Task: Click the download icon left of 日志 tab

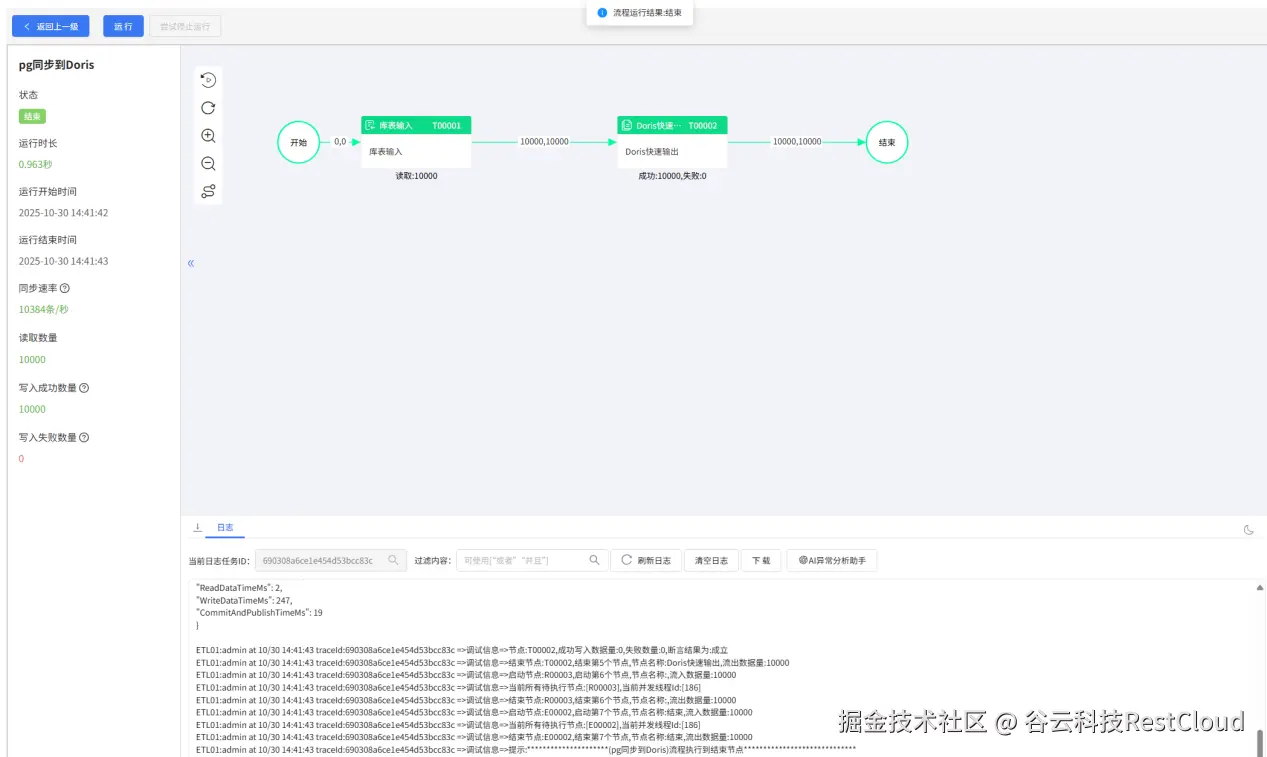Action: click(x=197, y=527)
